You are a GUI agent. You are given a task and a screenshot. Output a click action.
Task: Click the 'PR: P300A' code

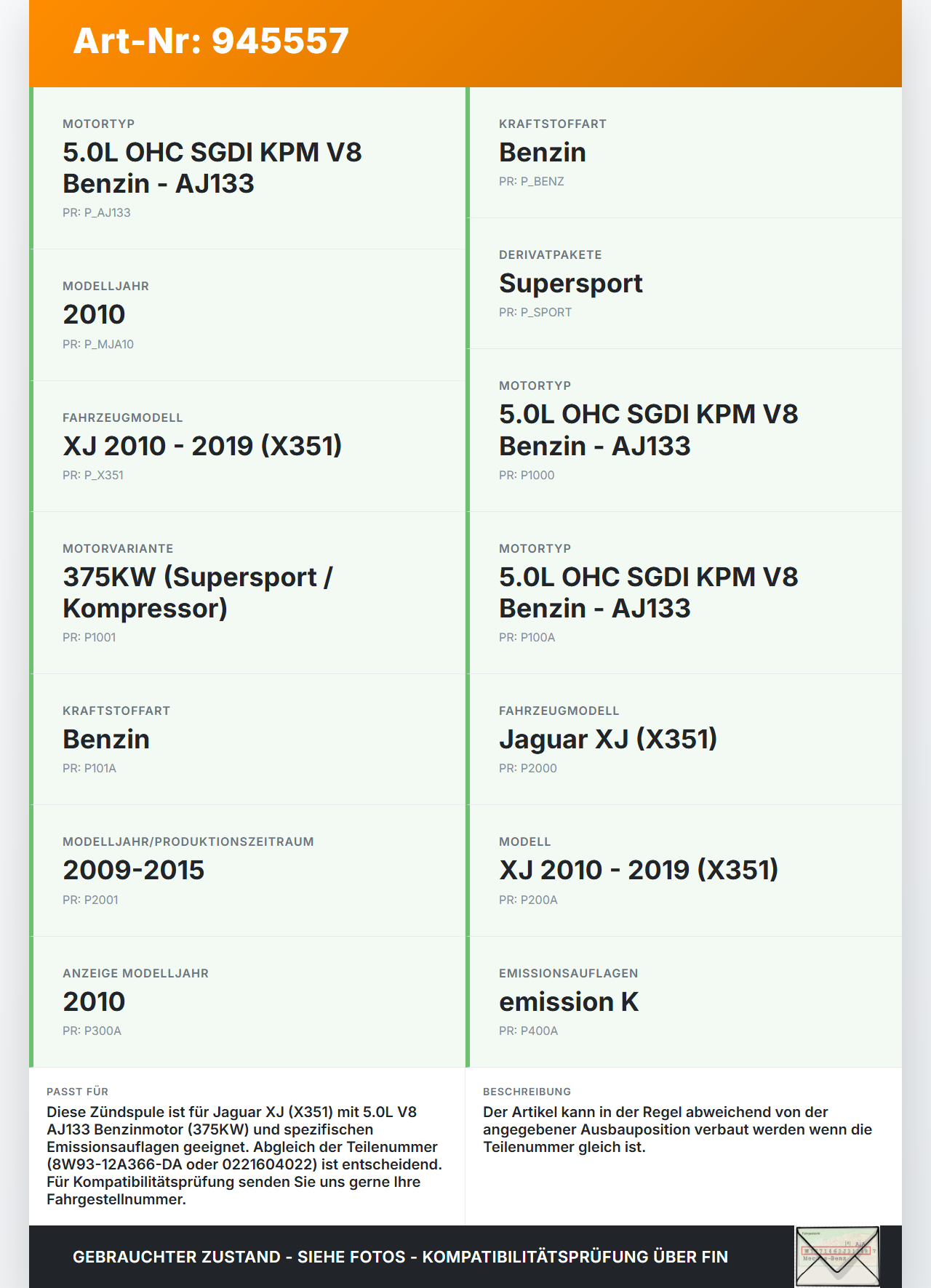(92, 1031)
